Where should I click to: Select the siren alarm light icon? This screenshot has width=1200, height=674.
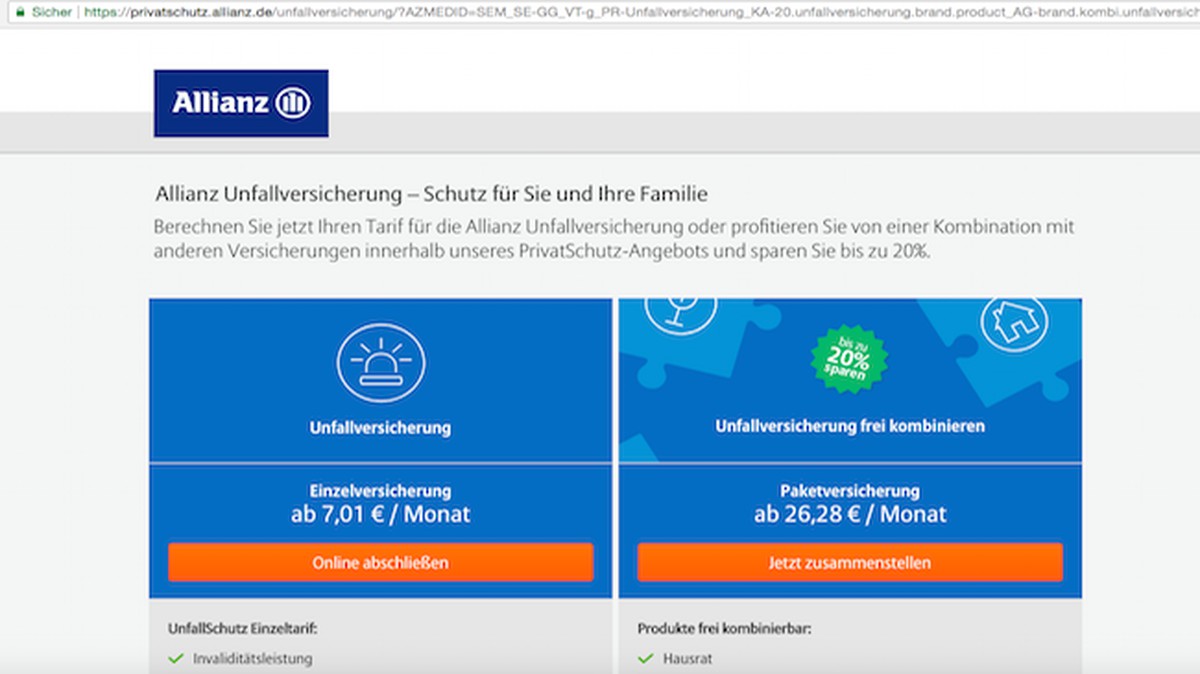[381, 362]
